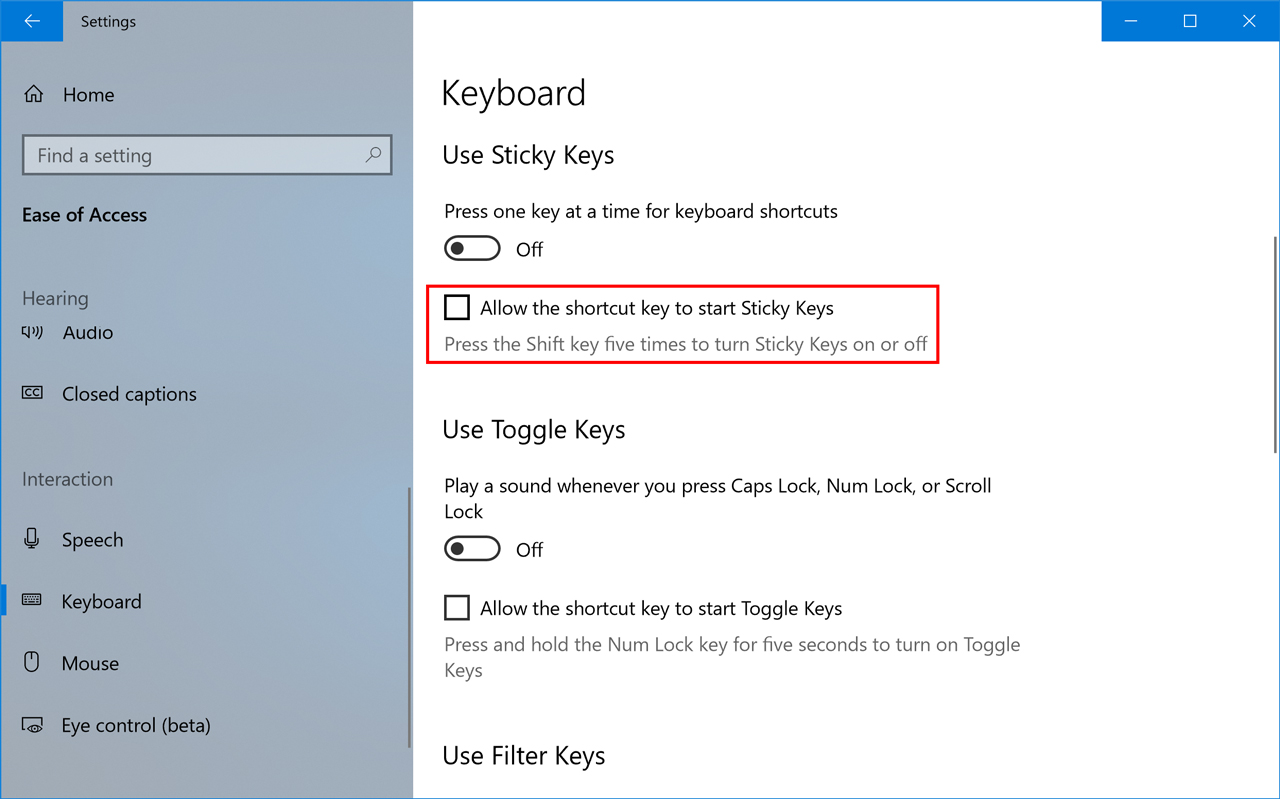Image resolution: width=1280 pixels, height=799 pixels.
Task: Select the Audio speaker icon
Action: coord(32,332)
